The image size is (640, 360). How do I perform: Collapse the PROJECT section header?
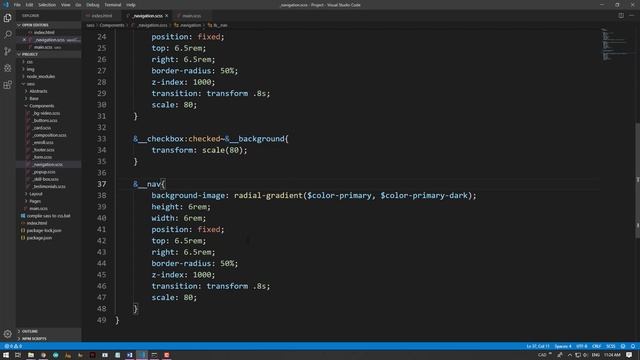(x=48, y=54)
